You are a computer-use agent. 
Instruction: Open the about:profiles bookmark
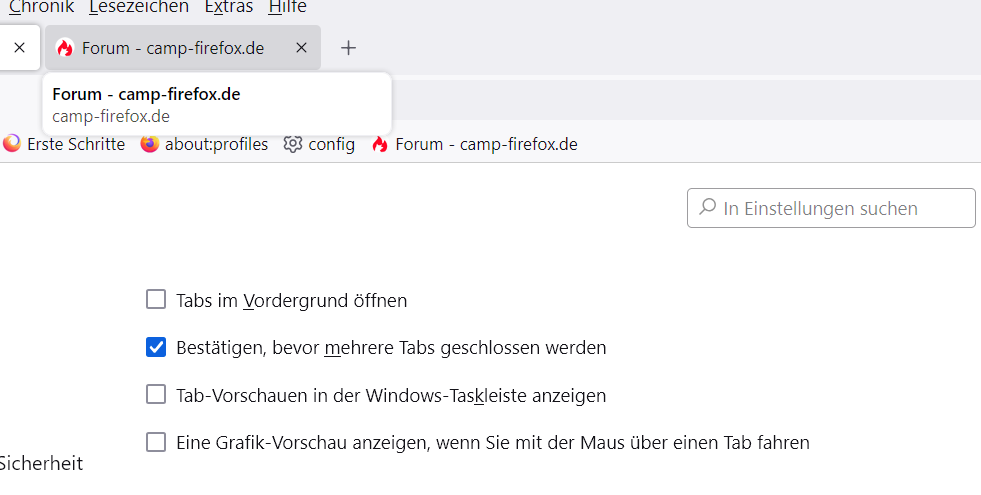click(x=205, y=144)
